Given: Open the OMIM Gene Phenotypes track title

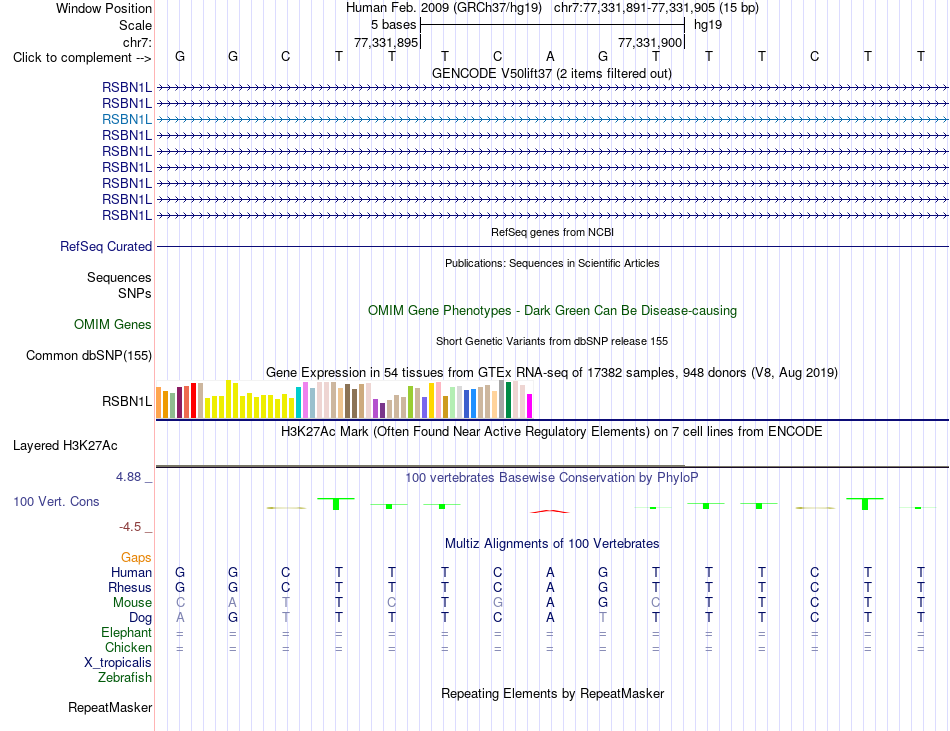Looking at the screenshot, I should [552, 311].
